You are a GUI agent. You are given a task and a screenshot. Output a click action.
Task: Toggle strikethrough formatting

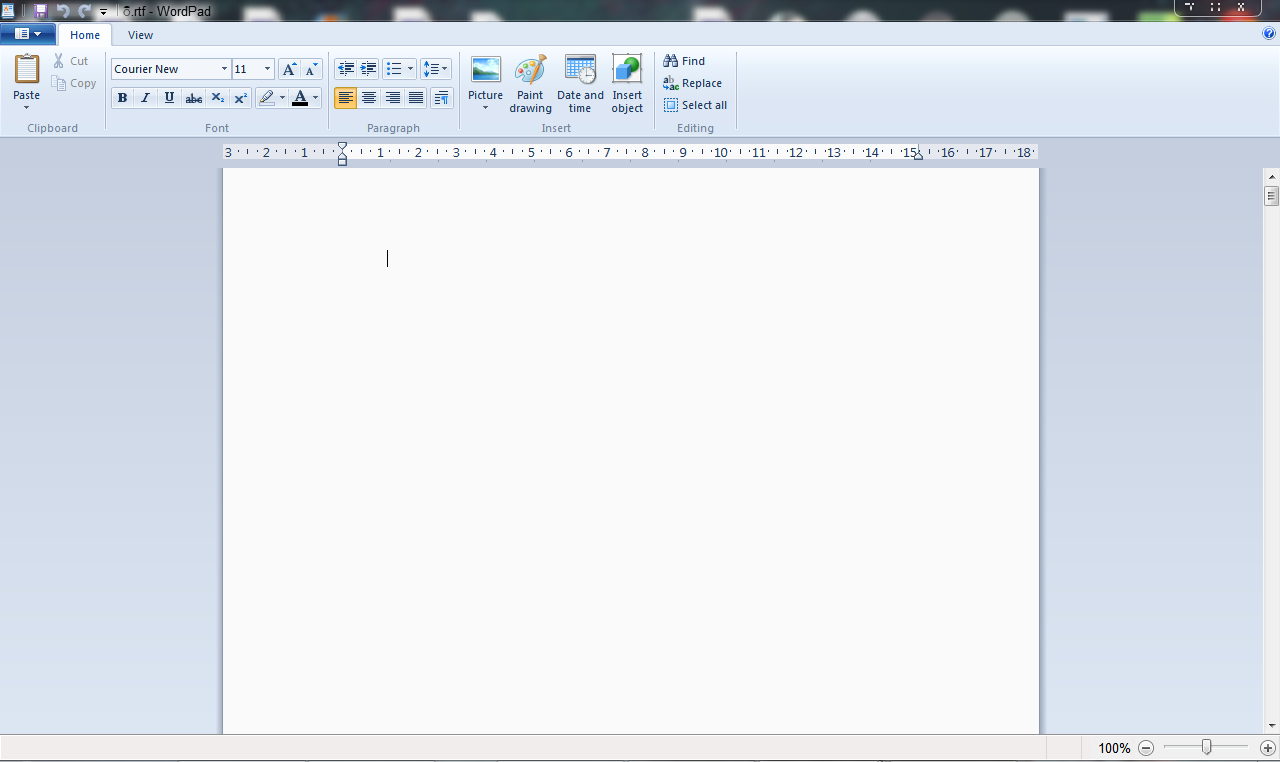click(x=194, y=98)
